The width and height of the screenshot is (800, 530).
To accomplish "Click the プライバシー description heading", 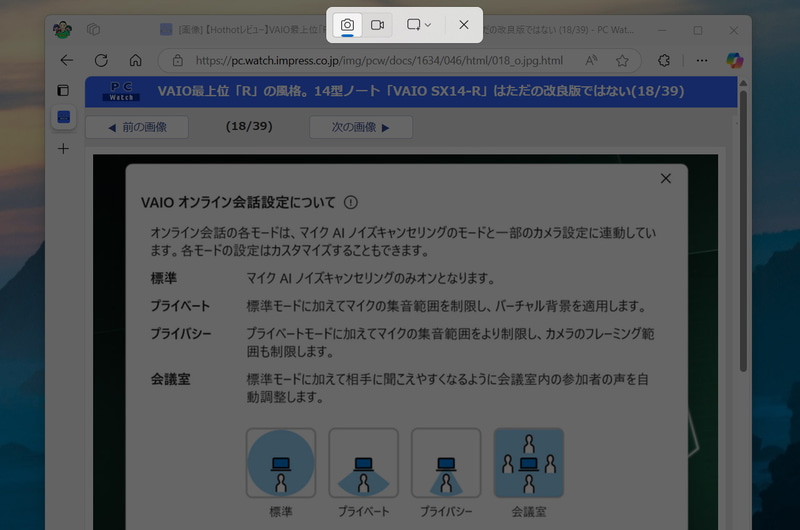I will point(181,334).
